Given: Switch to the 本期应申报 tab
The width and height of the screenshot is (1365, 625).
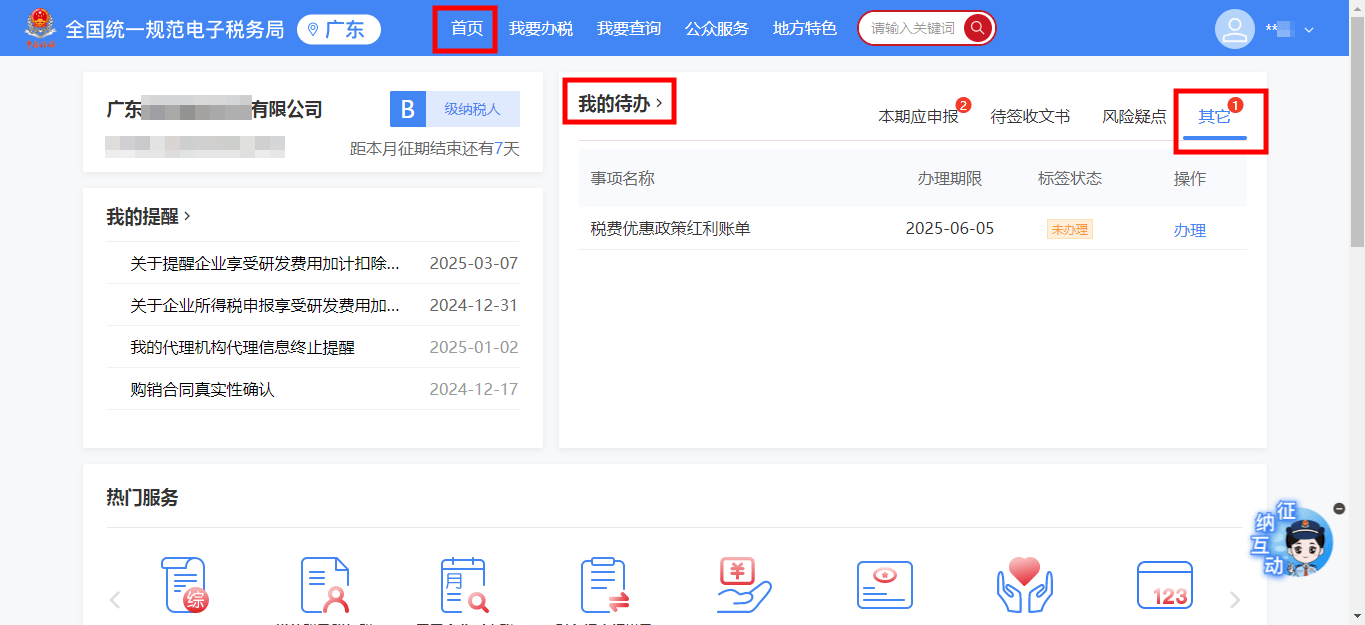Looking at the screenshot, I should (918, 116).
